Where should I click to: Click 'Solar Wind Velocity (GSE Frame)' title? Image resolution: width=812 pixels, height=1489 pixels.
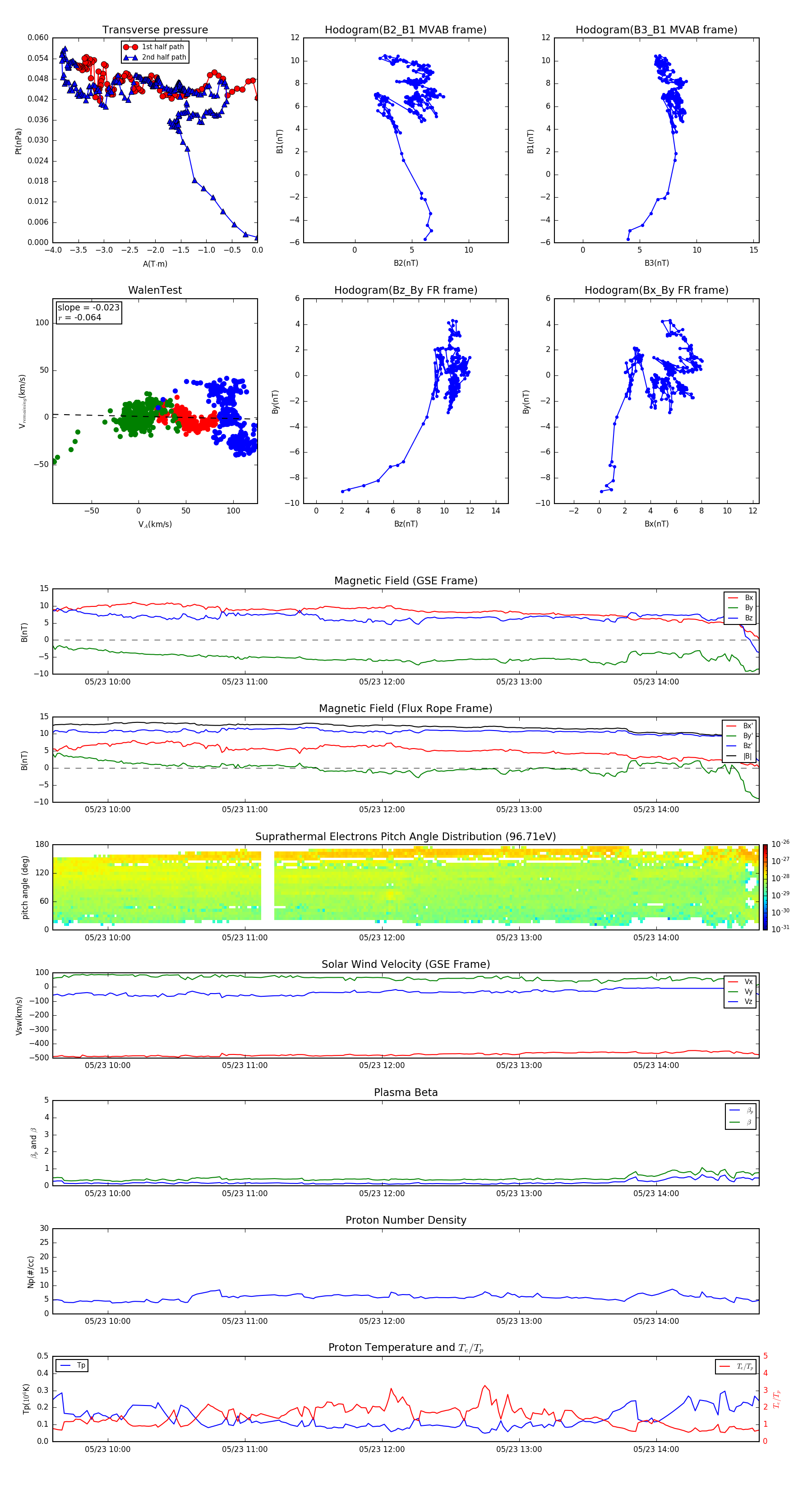point(406,964)
